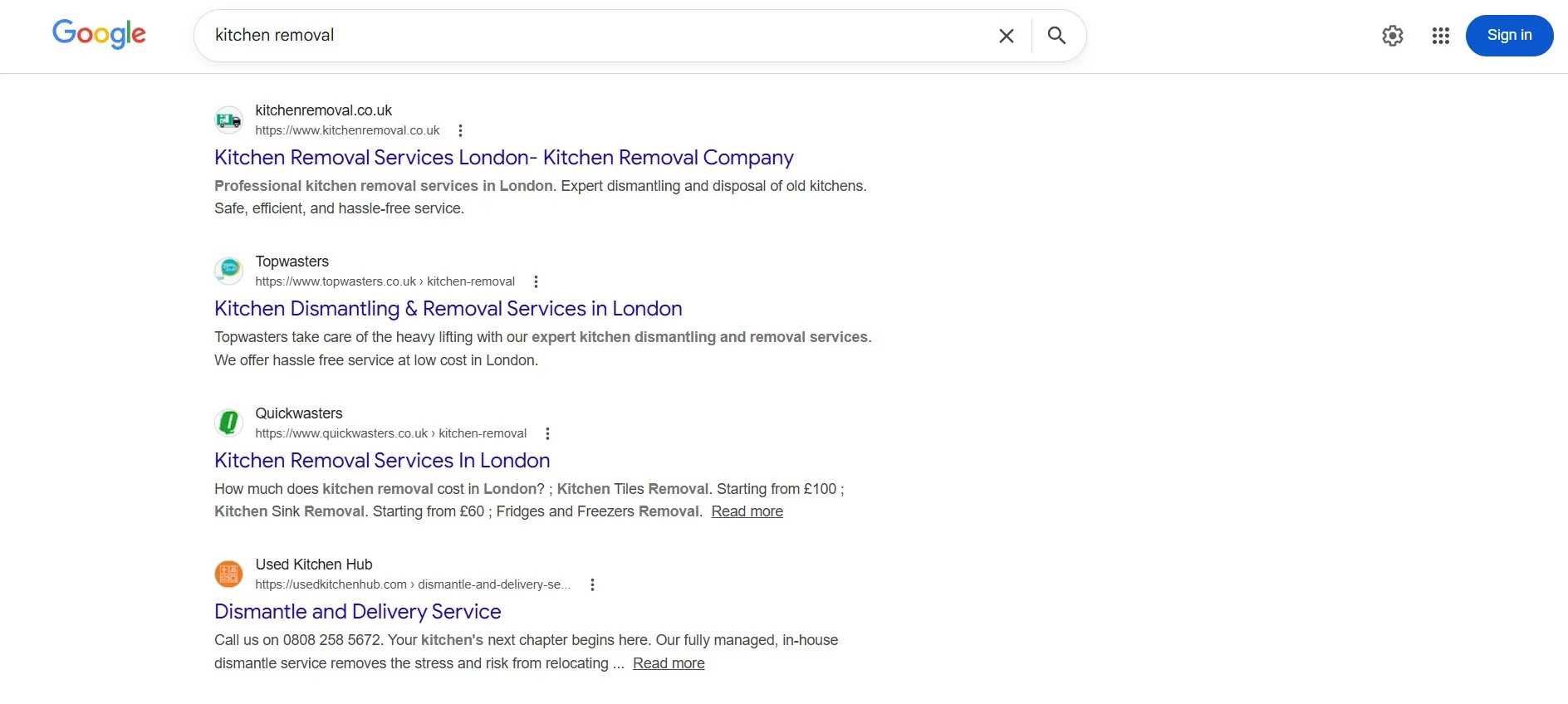Open the Settings gear icon
The image size is (1568, 704).
point(1393,36)
